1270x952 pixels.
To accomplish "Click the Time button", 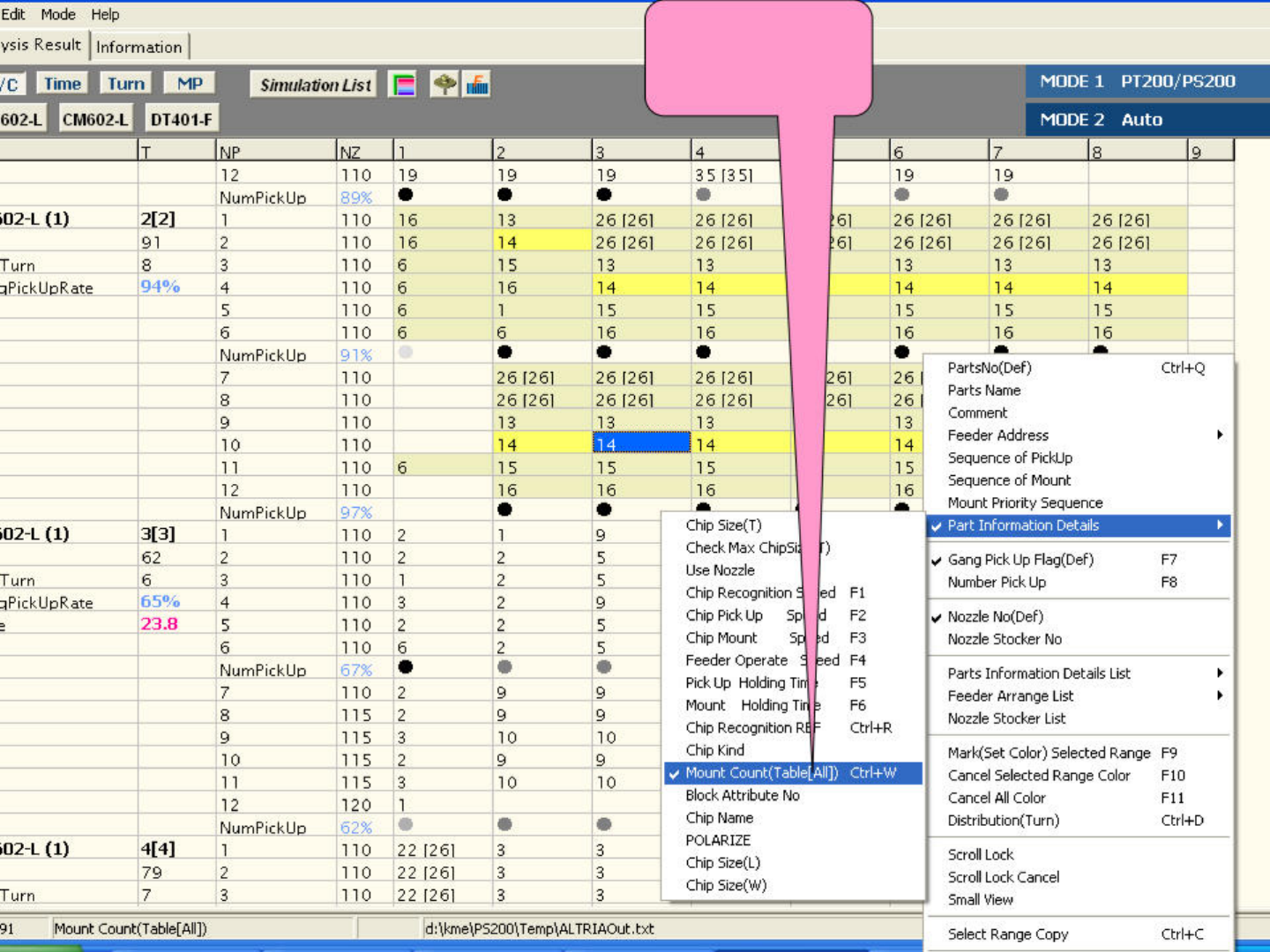I will click(x=63, y=84).
